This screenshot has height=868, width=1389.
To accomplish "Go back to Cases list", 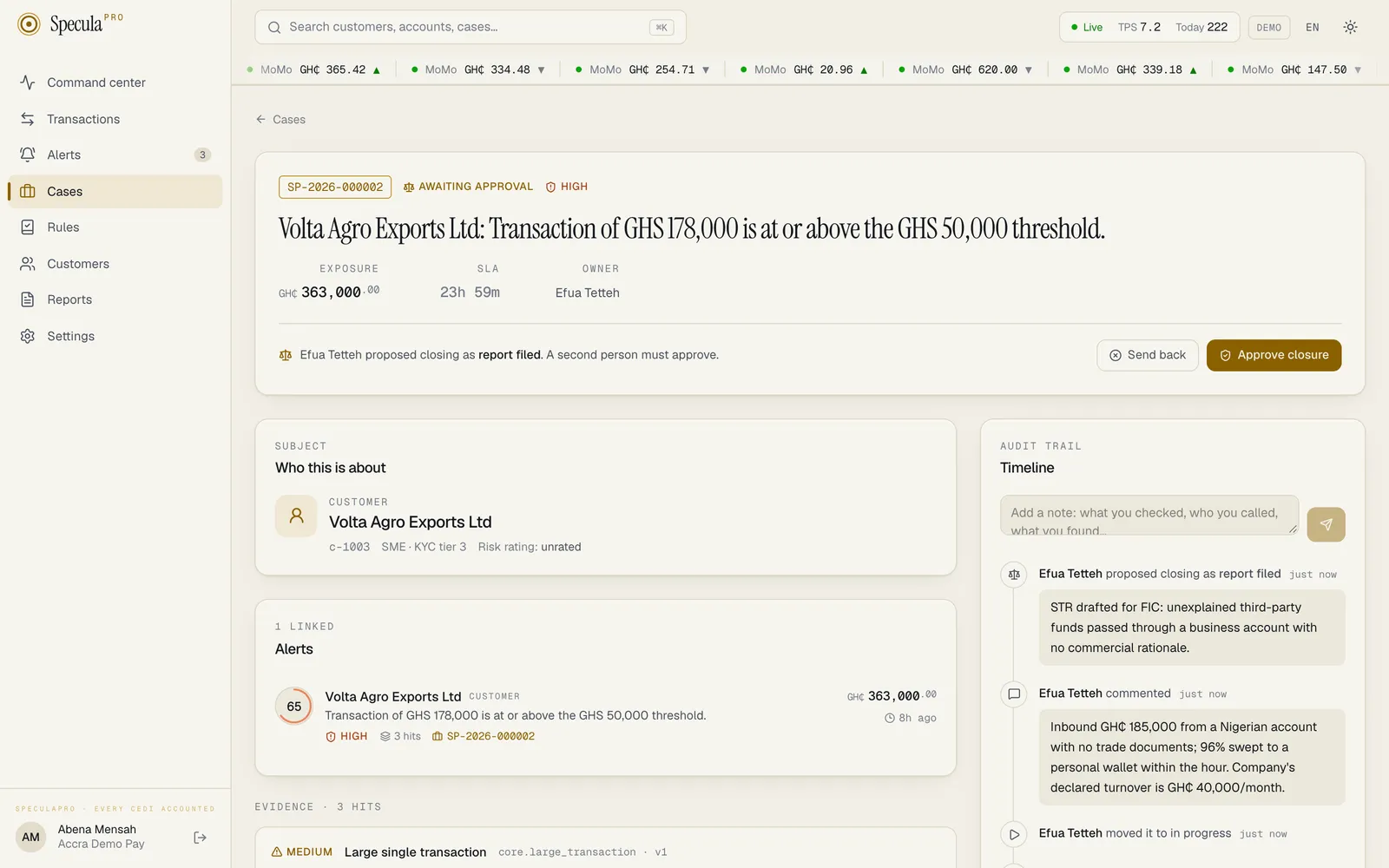I will point(280,120).
